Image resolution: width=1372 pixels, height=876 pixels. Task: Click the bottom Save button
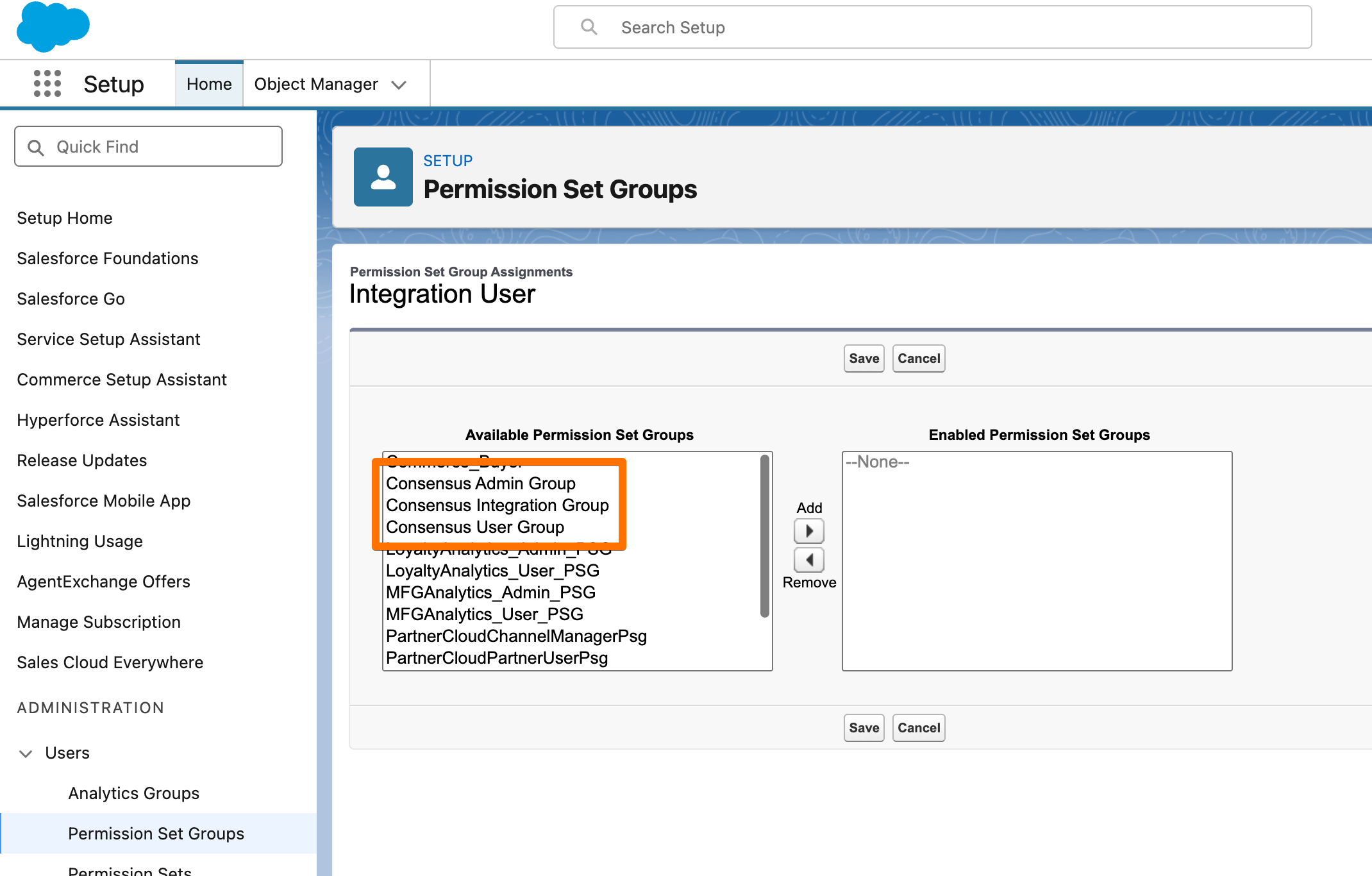pos(864,728)
